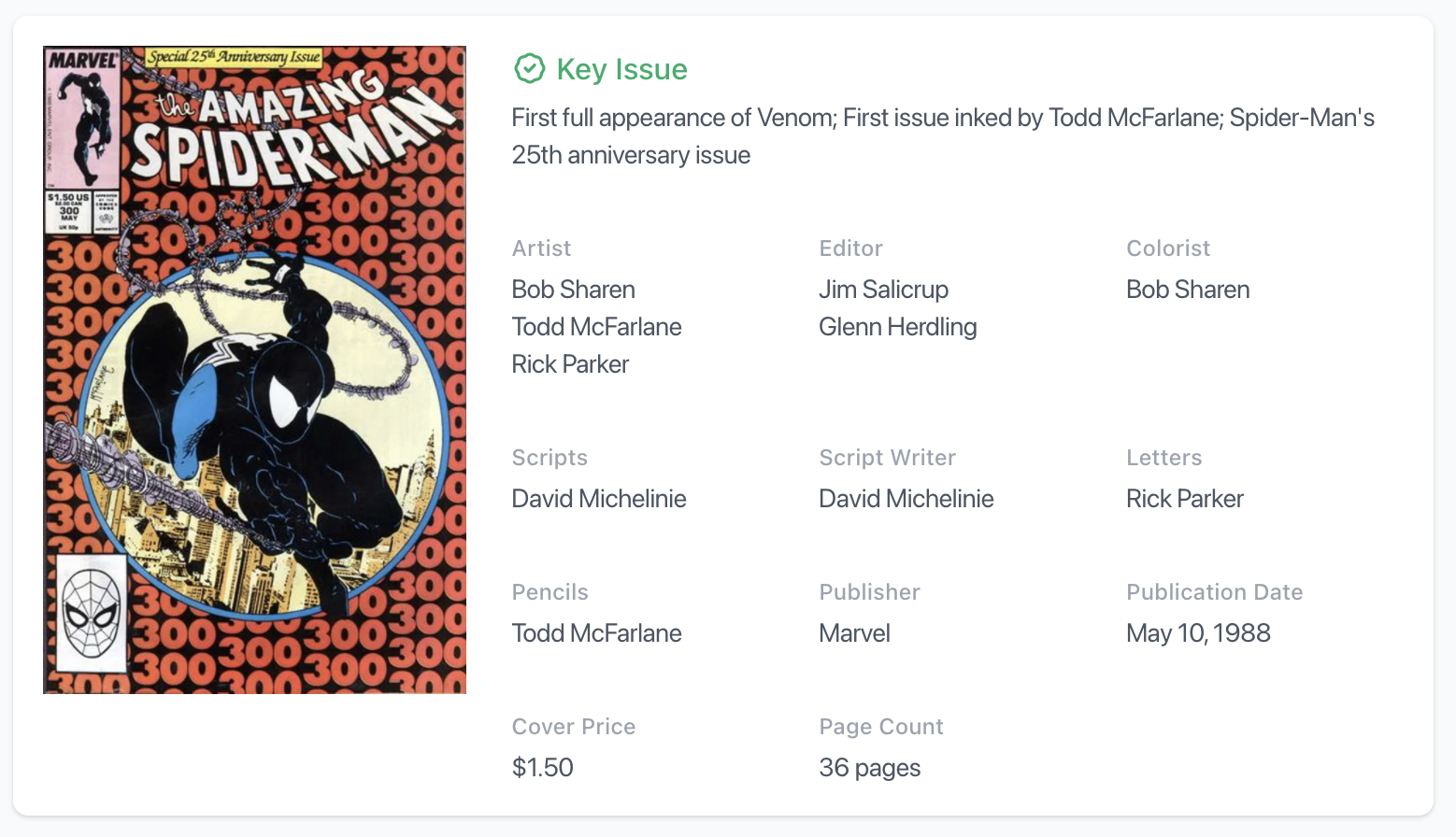This screenshot has width=1456, height=837.
Task: Click the Spider-Man mask icon on cover
Action: pyautogui.click(x=92, y=613)
